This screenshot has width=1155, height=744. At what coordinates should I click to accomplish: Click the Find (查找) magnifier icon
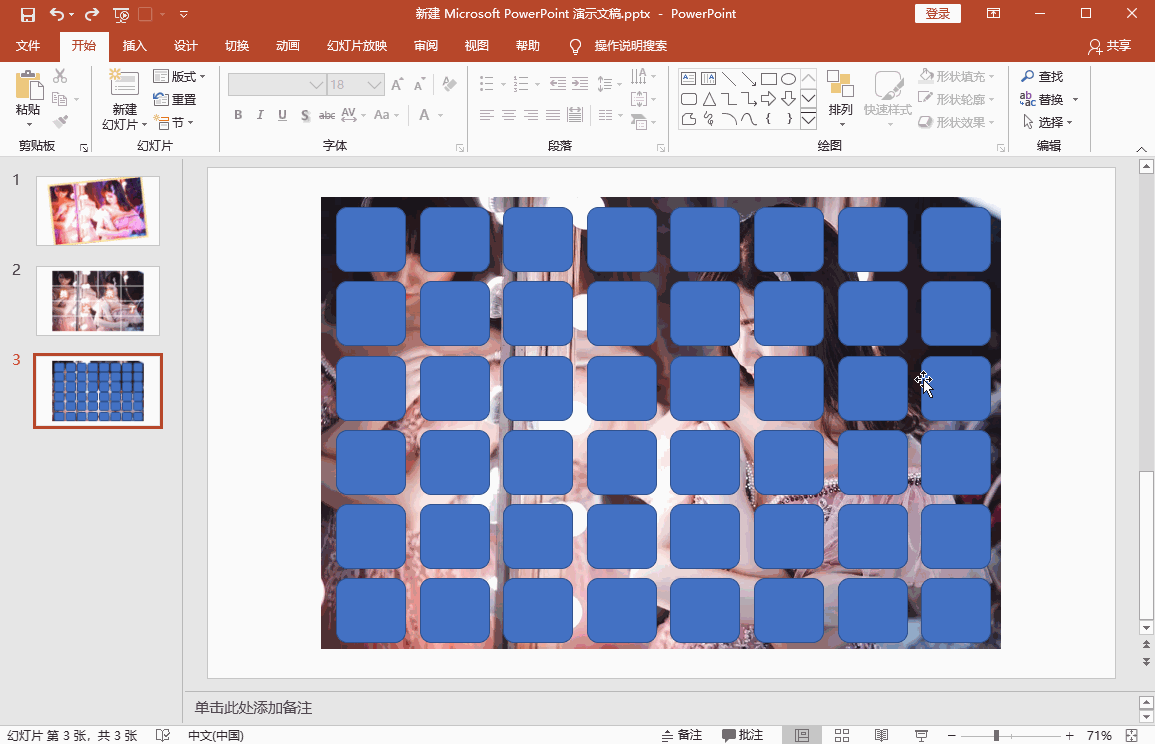[1028, 77]
